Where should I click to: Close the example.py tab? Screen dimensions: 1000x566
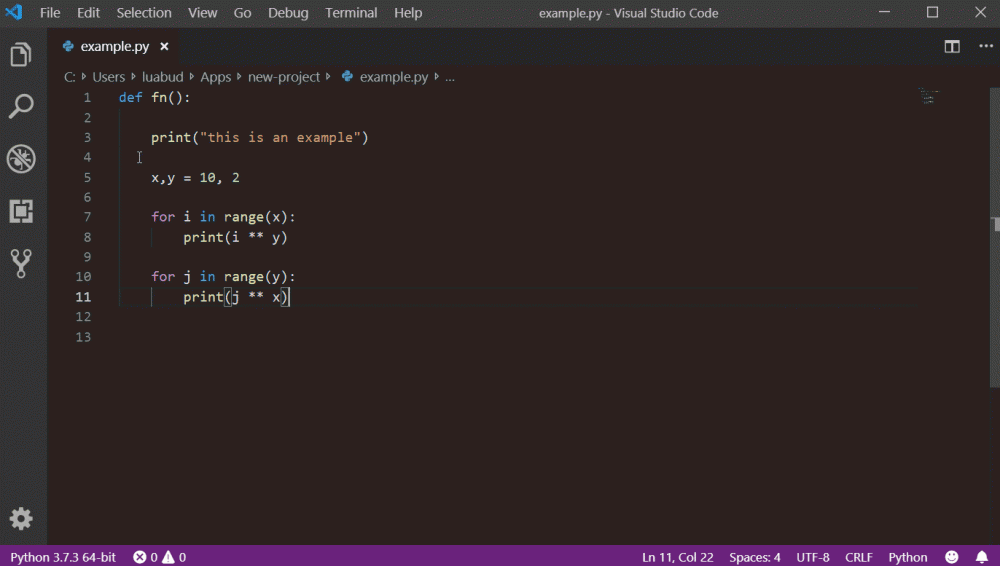point(164,47)
